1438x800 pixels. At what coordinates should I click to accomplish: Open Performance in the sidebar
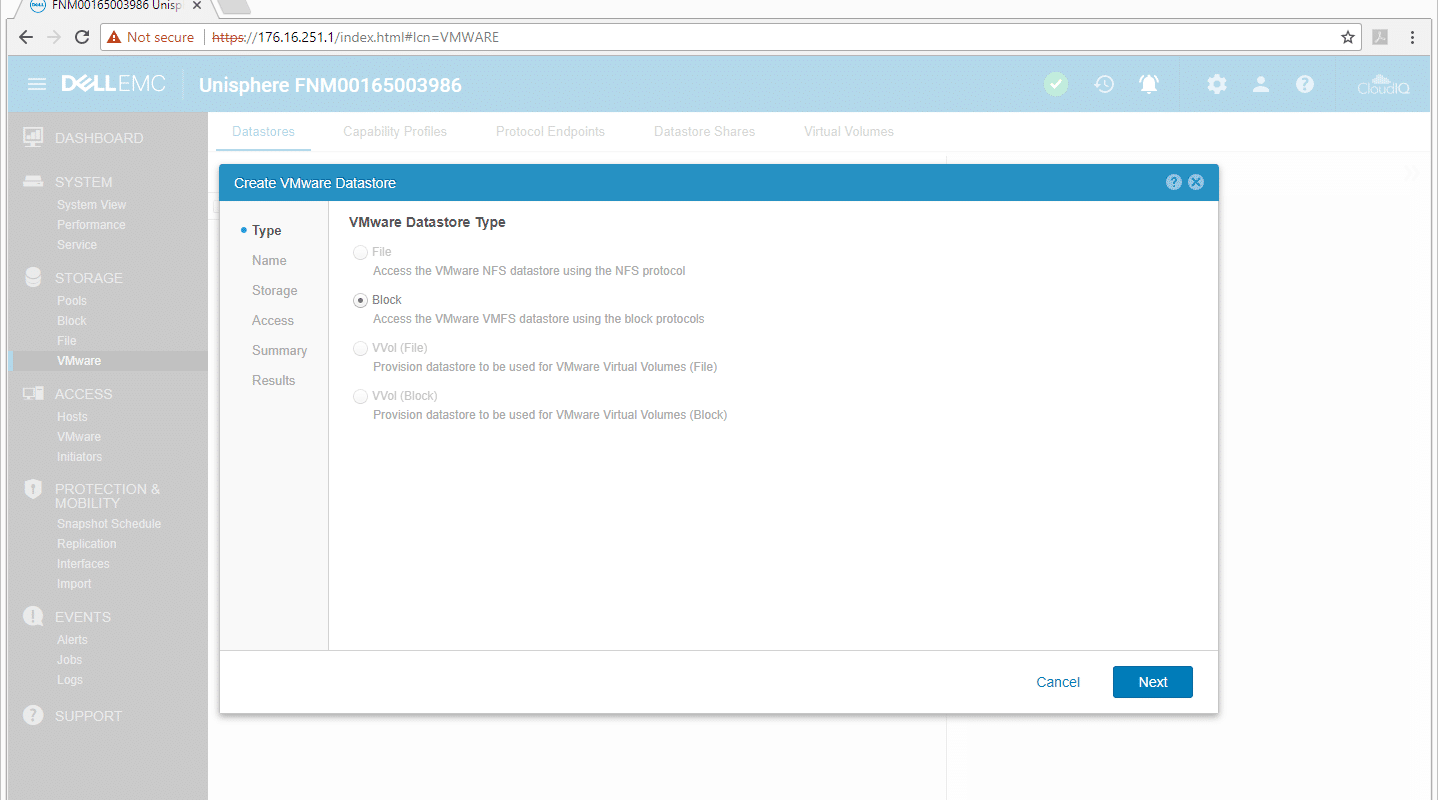[x=91, y=225]
